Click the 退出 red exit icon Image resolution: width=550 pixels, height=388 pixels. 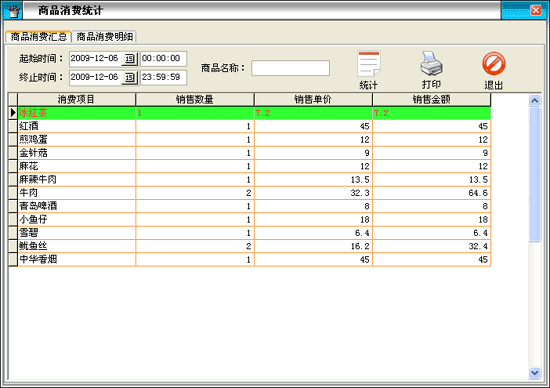click(494, 63)
